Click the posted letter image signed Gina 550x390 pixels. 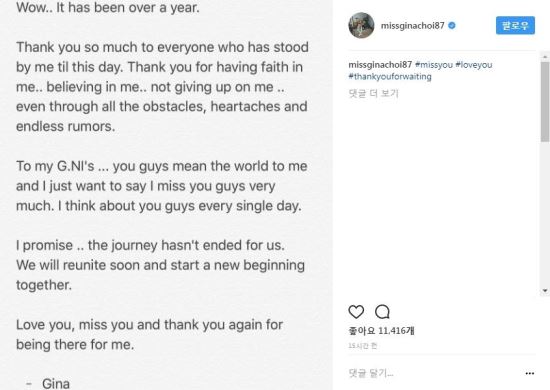click(x=166, y=195)
